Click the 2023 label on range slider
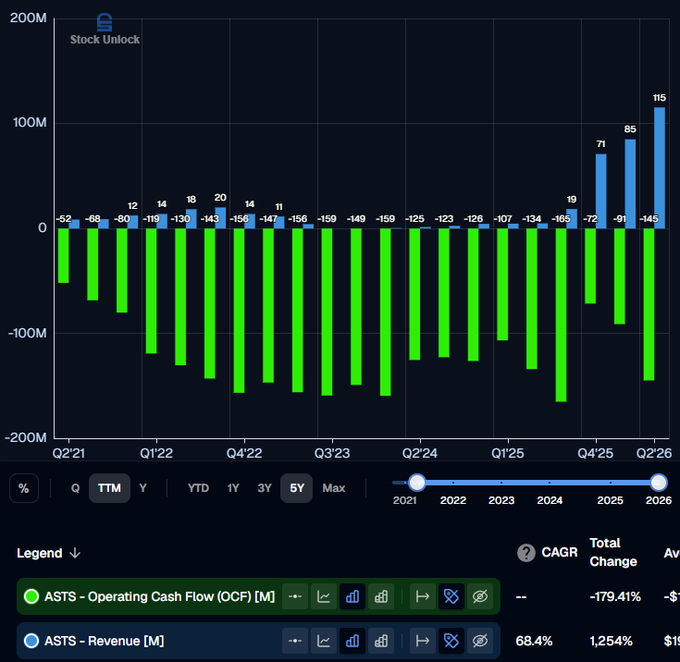This screenshot has height=662, width=680. pos(501,500)
